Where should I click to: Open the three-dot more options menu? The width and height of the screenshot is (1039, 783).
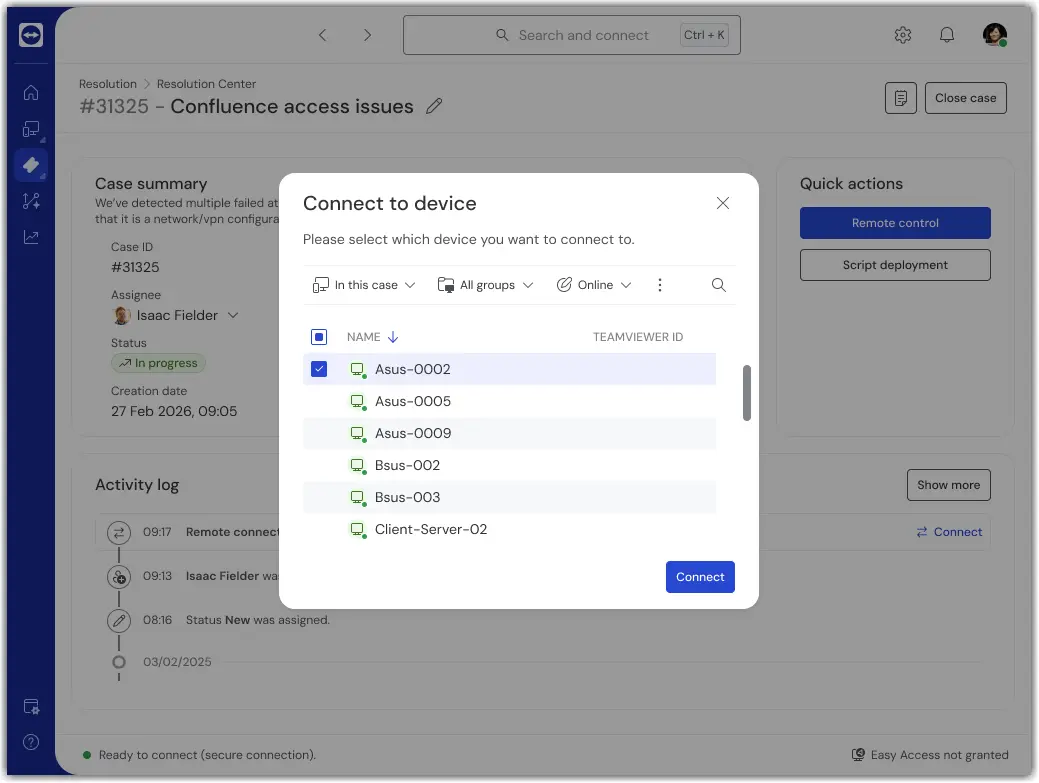pyautogui.click(x=659, y=285)
